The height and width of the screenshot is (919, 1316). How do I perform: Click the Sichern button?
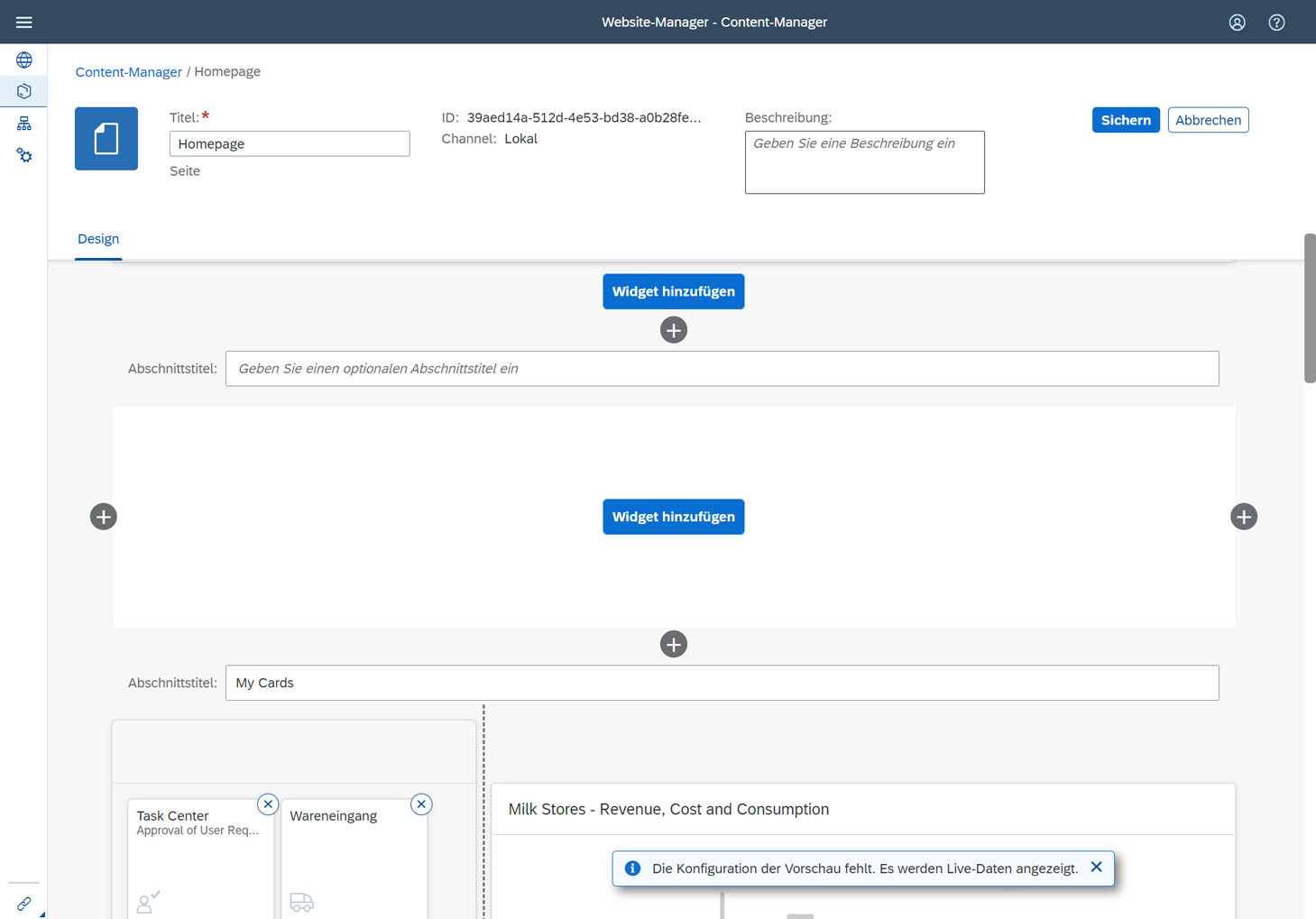(x=1125, y=119)
